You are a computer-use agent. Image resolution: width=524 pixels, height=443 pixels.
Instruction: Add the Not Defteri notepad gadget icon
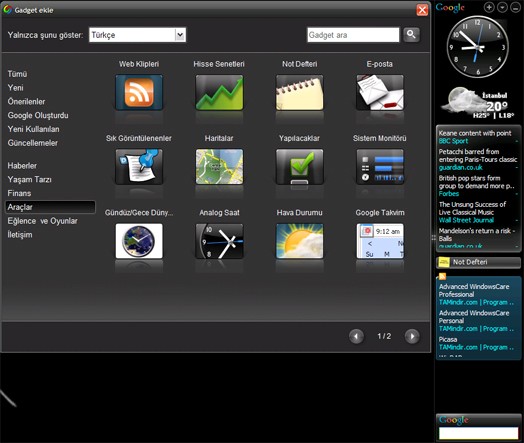[x=299, y=93]
